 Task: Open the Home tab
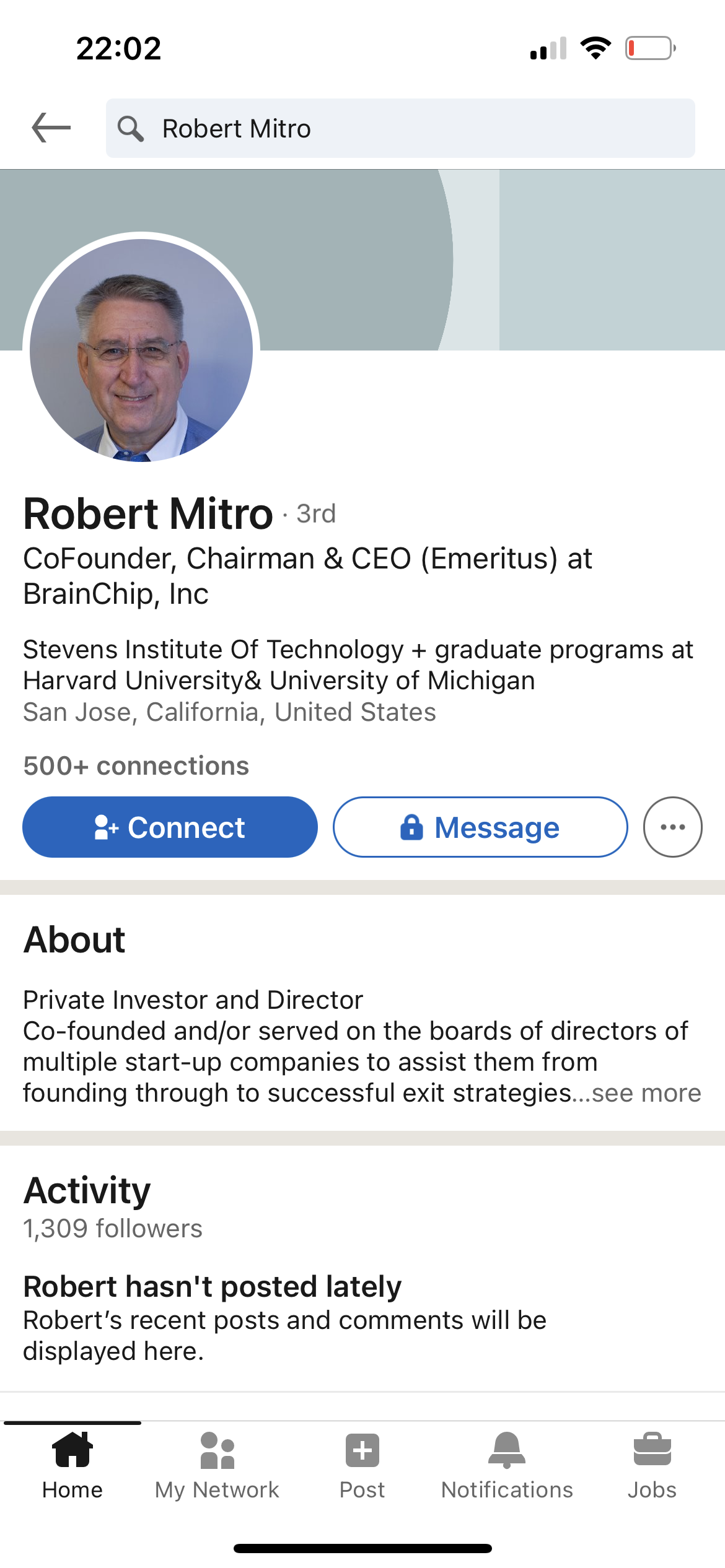pyautogui.click(x=72, y=1465)
